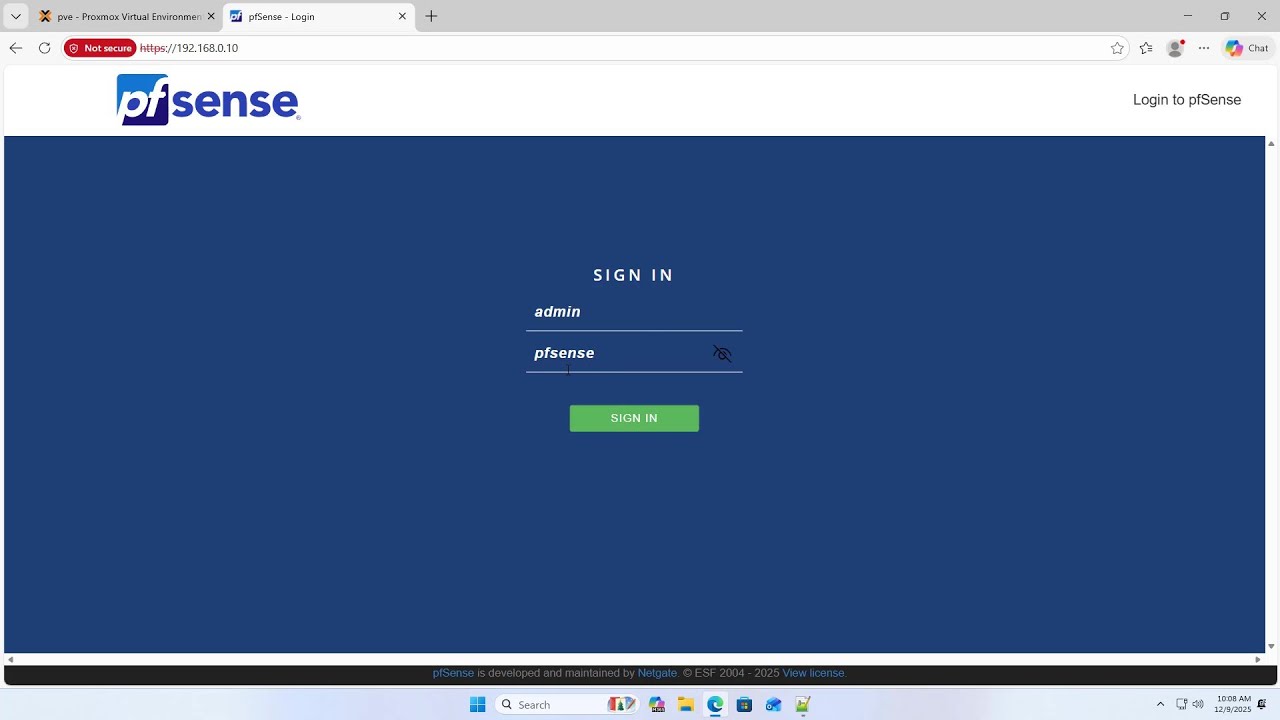Open the notifications bell icon
The width and height of the screenshot is (1280, 720).
(x=1262, y=705)
